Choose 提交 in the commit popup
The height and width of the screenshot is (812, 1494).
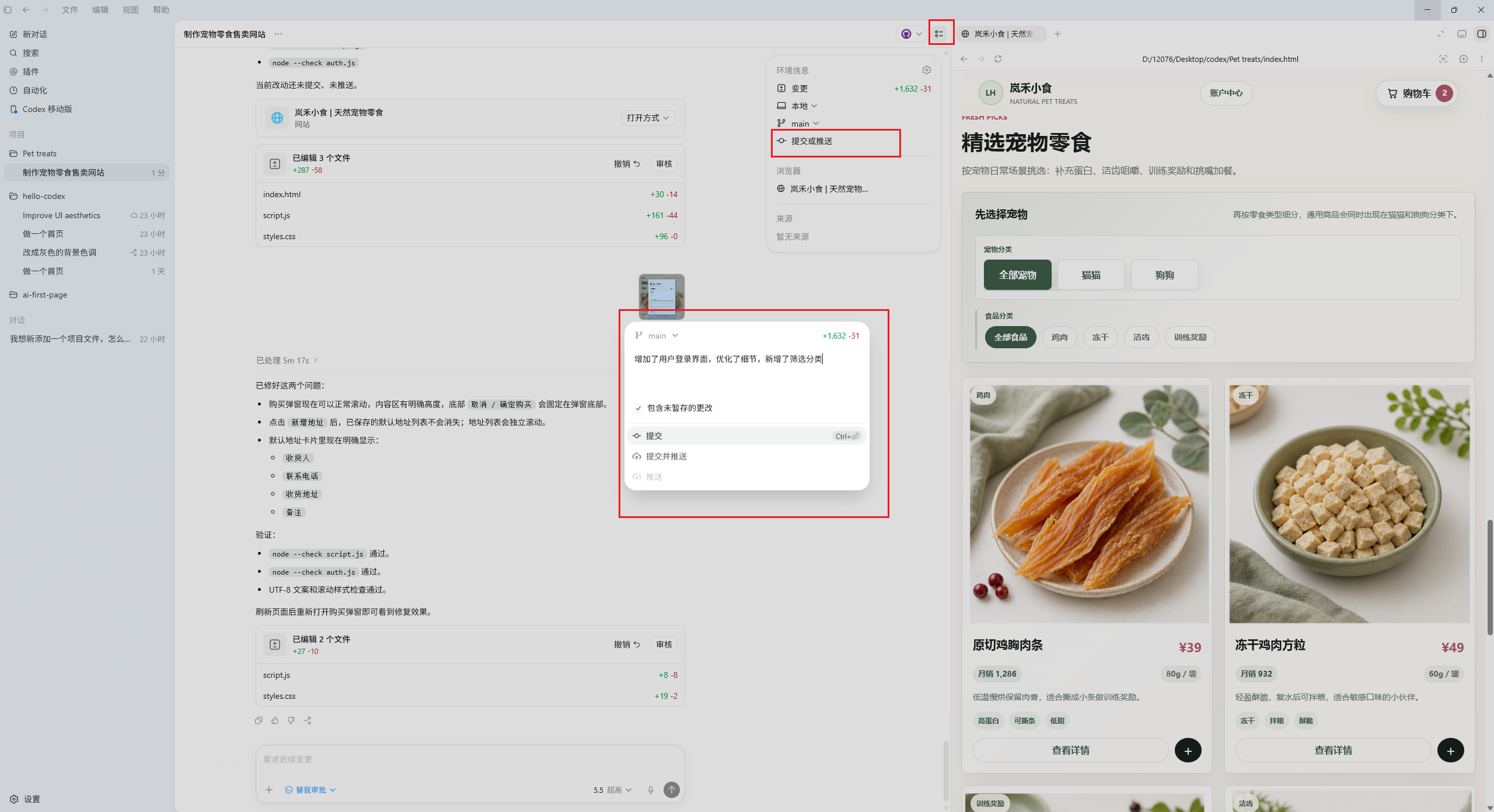point(746,436)
